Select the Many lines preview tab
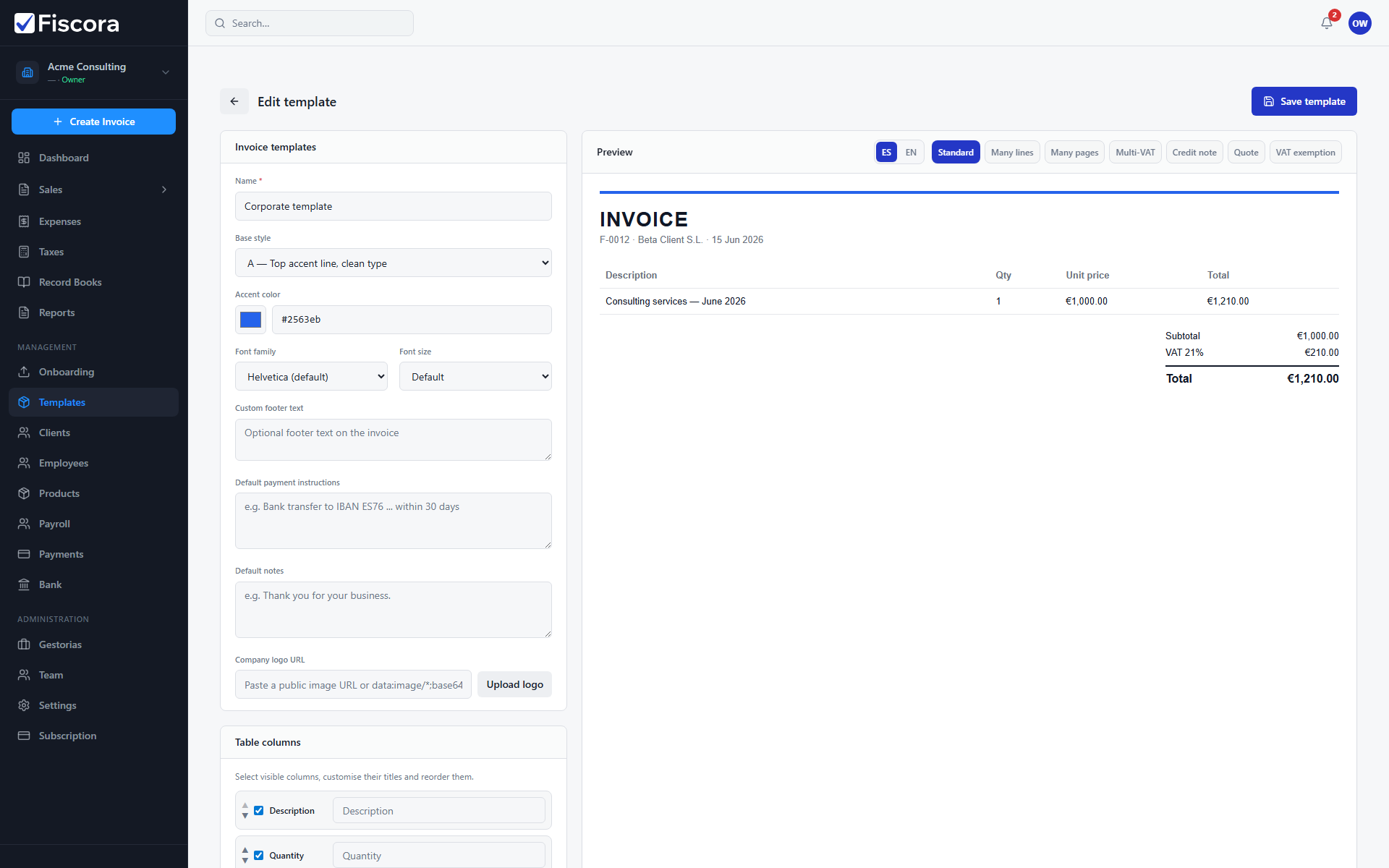Screen dimensions: 1389x868 pos(1012,153)
